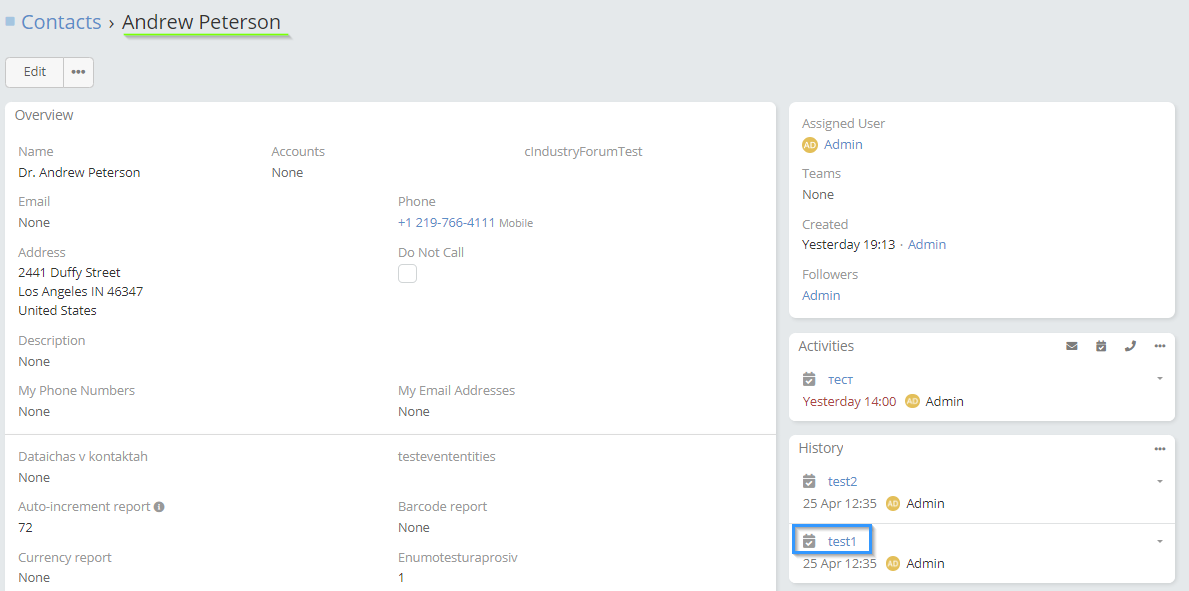Expand the dropdown arrow for тест activity

click(1159, 379)
